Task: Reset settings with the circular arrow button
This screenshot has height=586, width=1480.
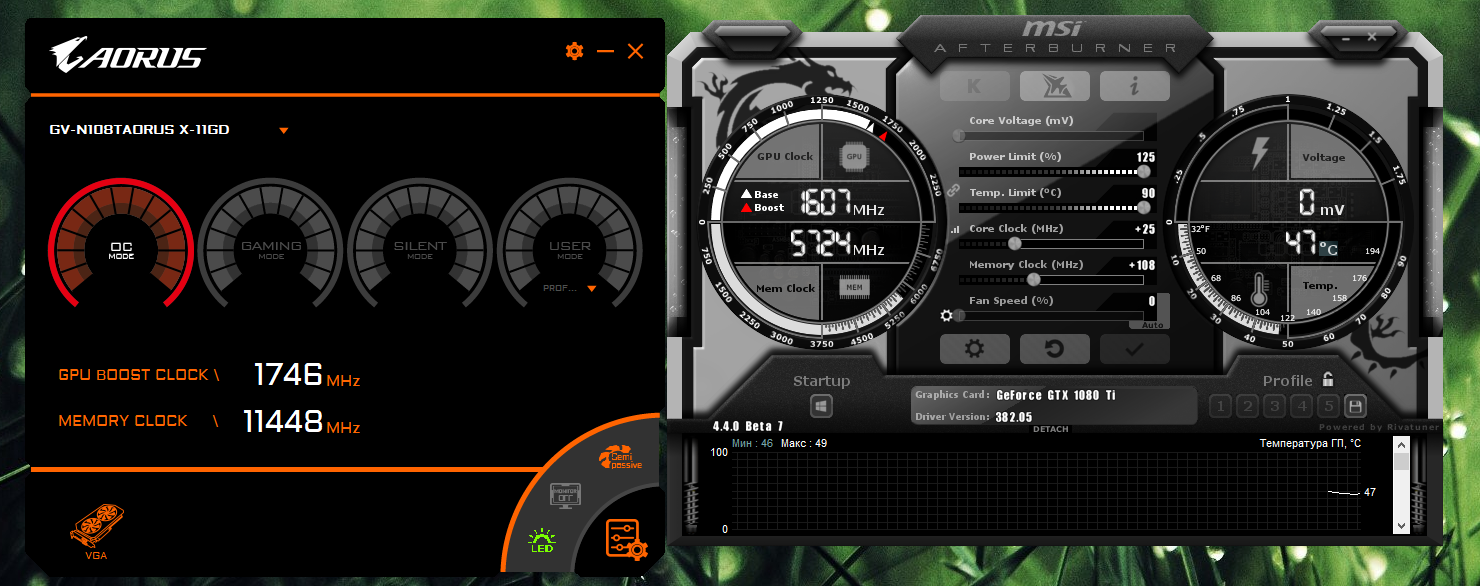Action: click(1055, 349)
